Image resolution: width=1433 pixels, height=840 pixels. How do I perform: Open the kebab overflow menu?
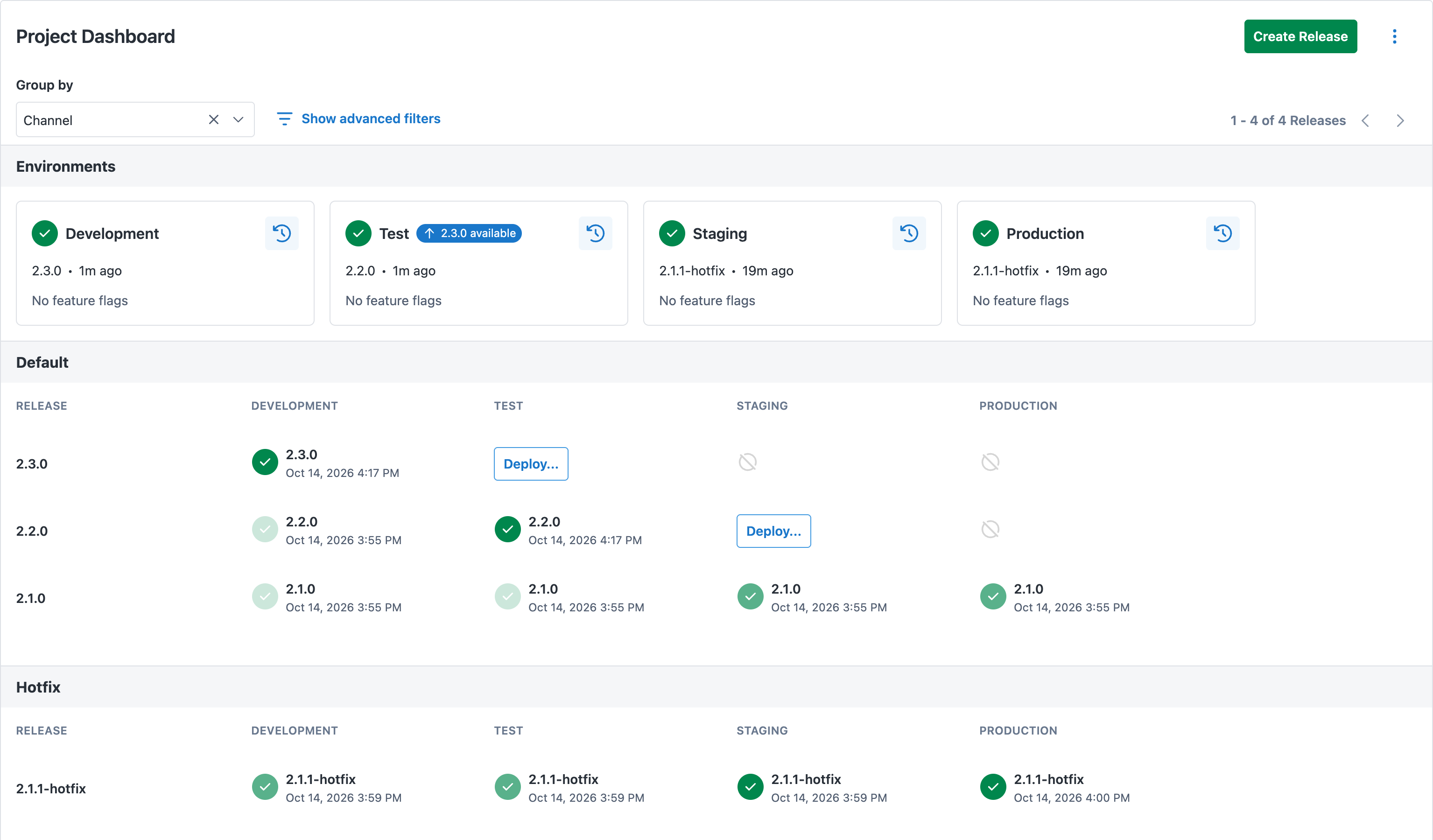tap(1394, 36)
